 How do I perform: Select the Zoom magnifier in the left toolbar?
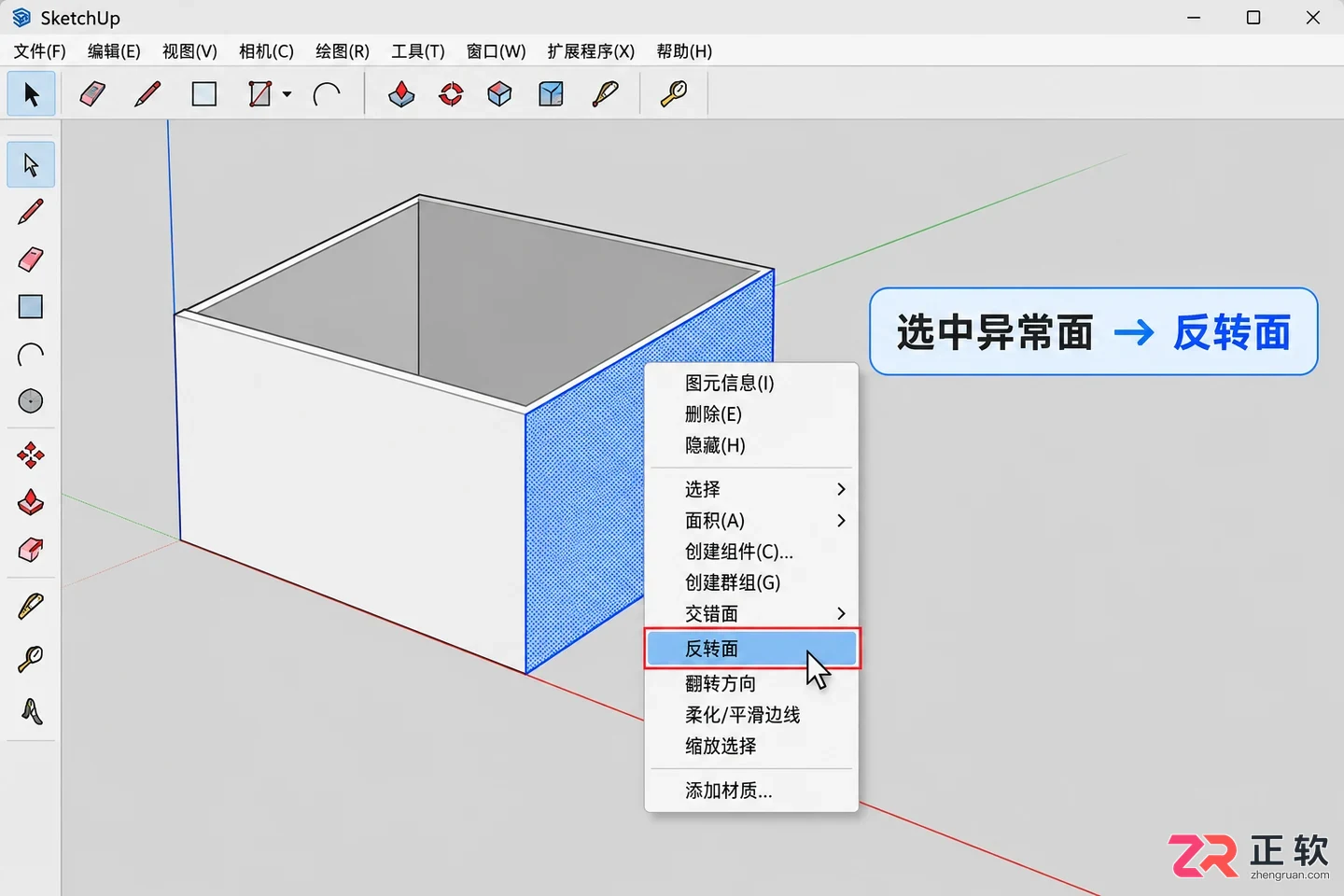click(31, 659)
